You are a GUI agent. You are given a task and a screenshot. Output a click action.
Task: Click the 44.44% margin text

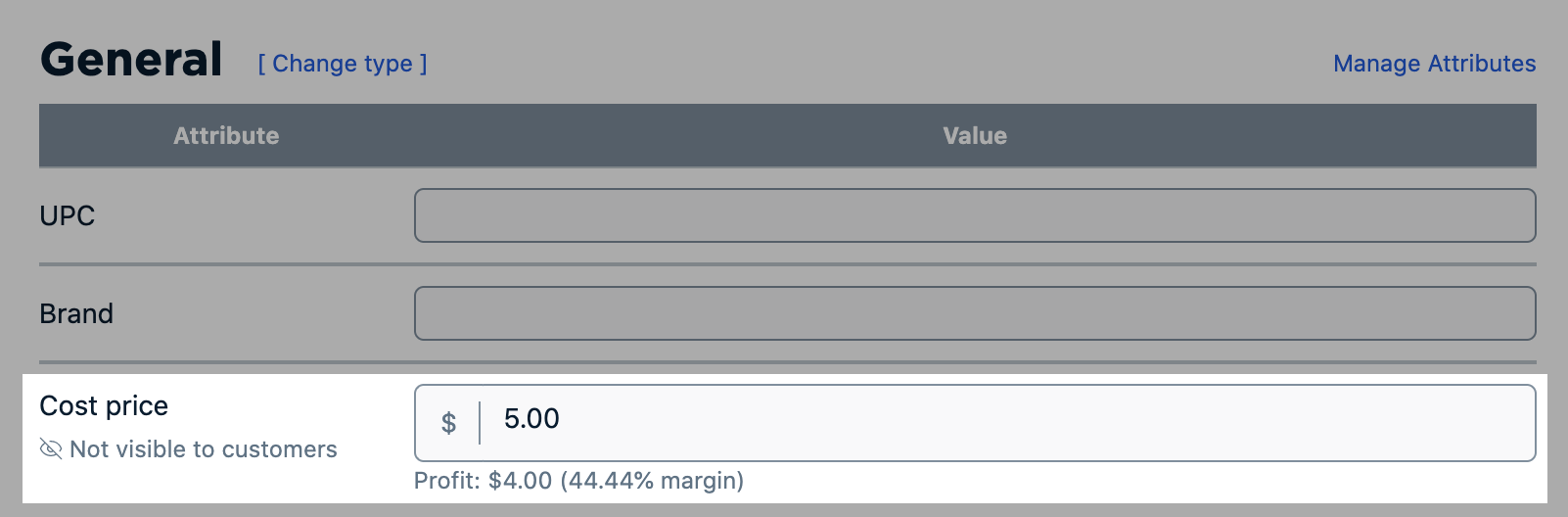(x=652, y=481)
